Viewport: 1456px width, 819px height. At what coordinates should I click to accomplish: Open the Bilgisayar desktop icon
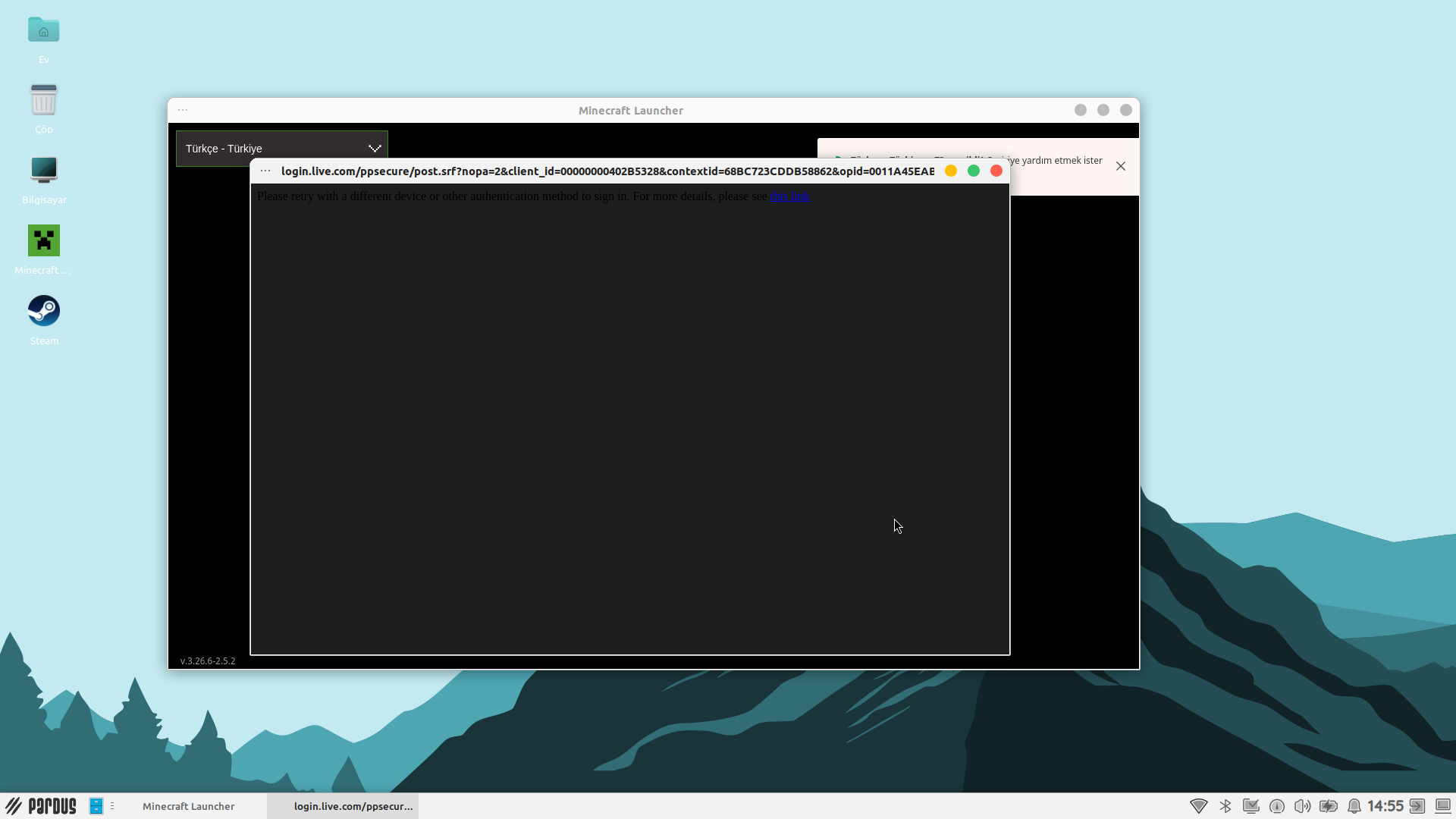pyautogui.click(x=44, y=171)
